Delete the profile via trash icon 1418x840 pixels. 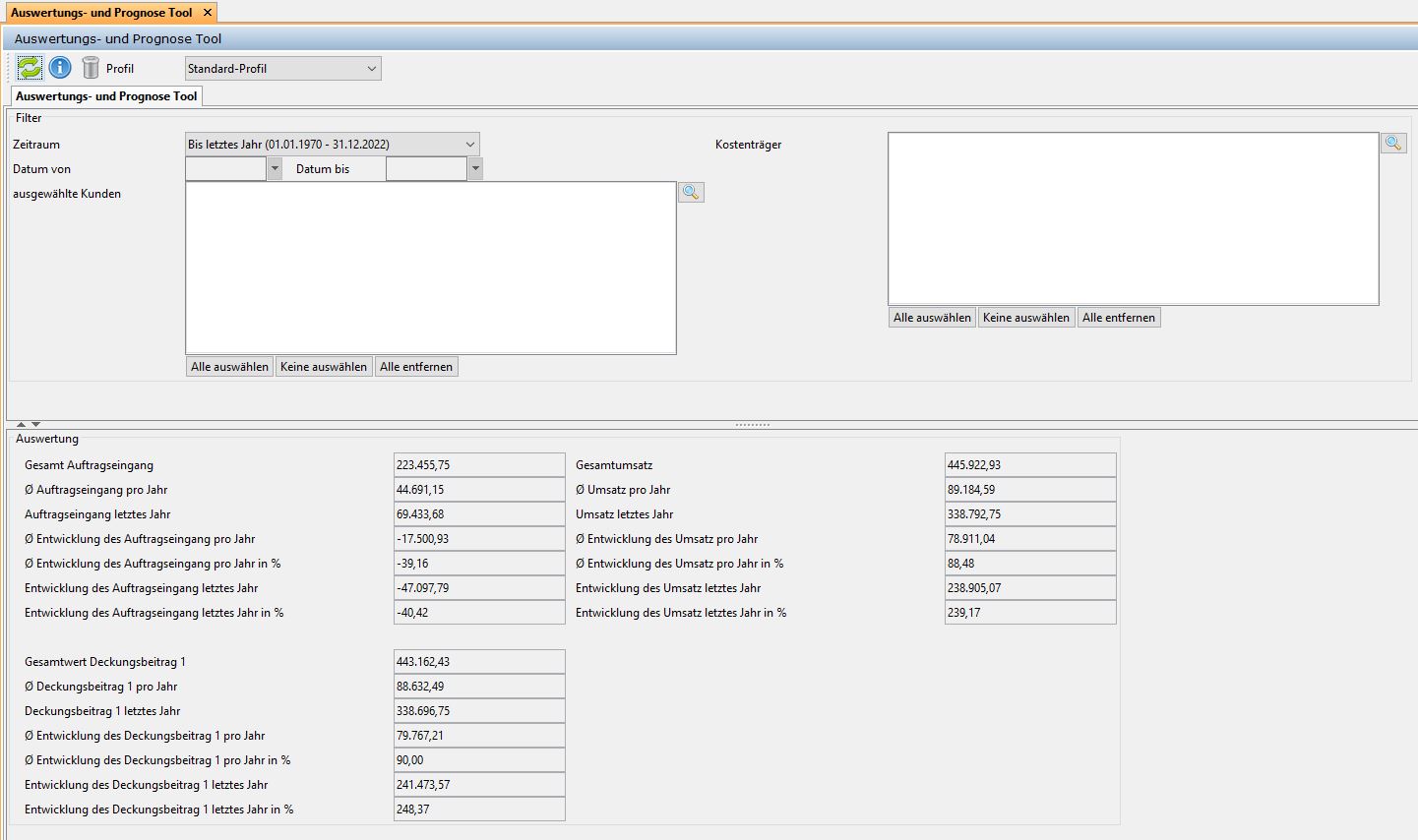89,67
